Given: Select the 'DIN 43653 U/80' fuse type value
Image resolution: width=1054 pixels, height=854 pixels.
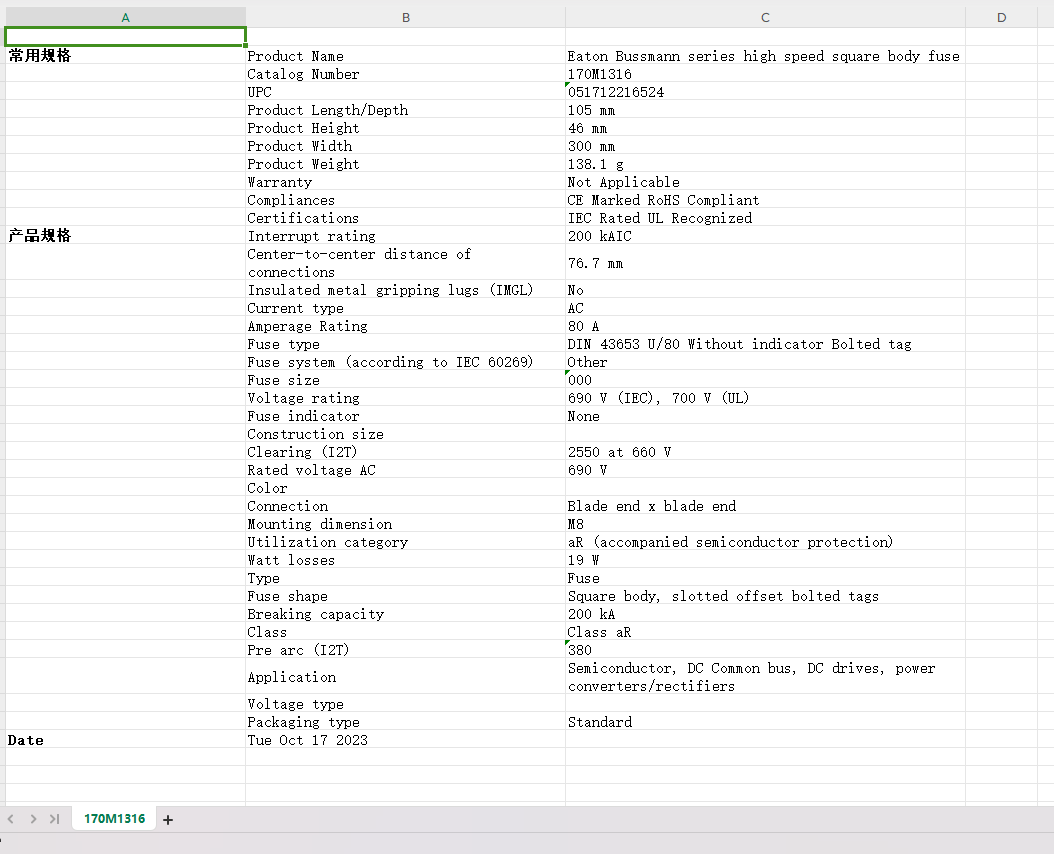Looking at the screenshot, I should (x=766, y=344).
